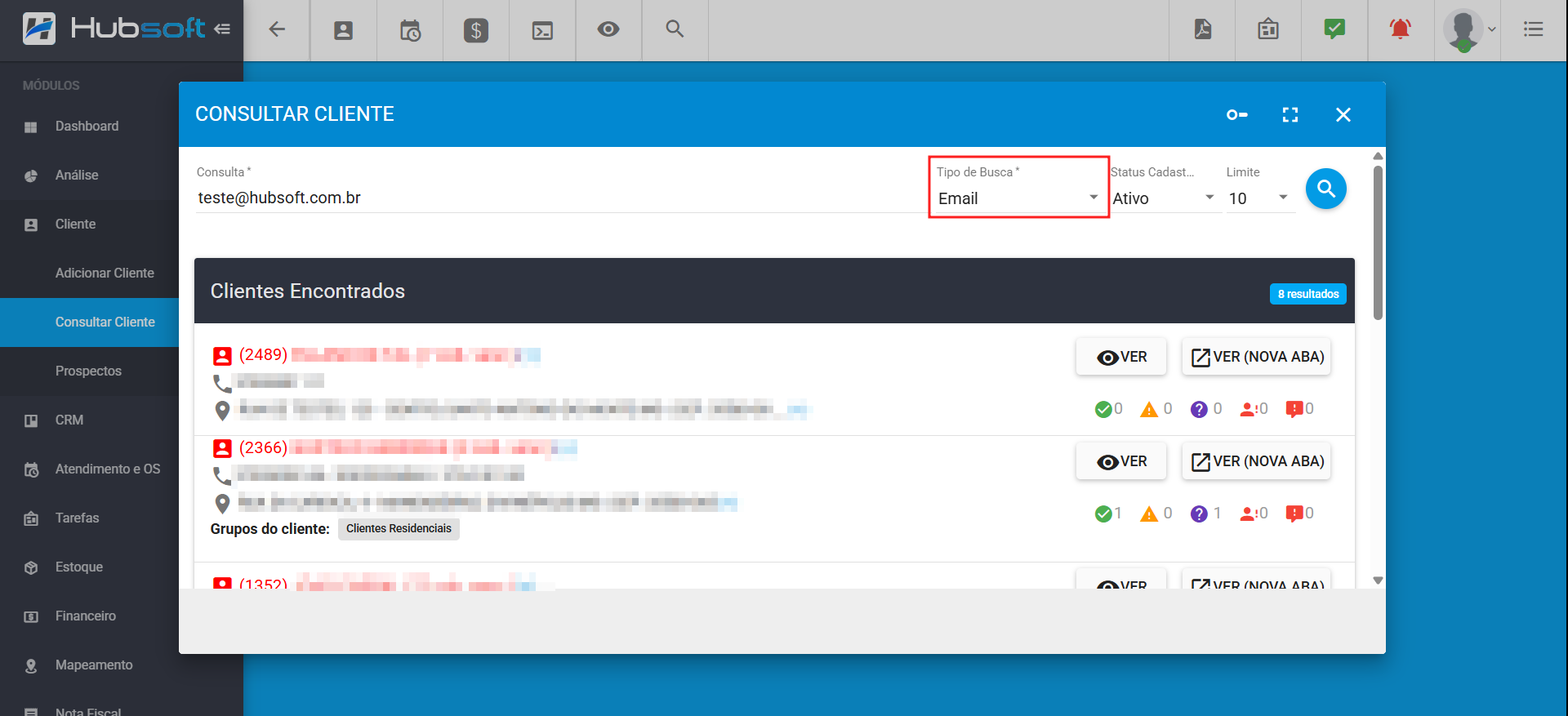This screenshot has width=1568, height=716.
Task: Open the Limite dropdown
Action: tap(1258, 198)
